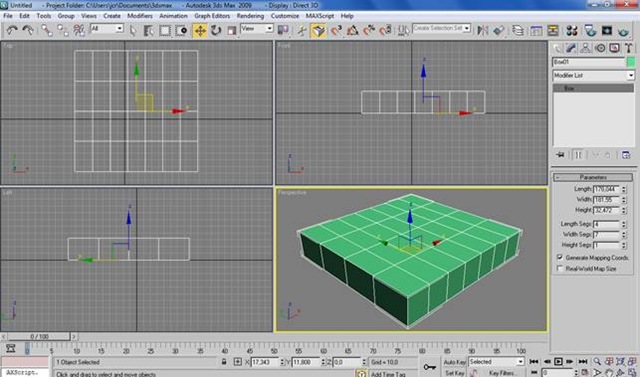This screenshot has height=377, width=640.
Task: Click the Mirror tool icon
Action: coord(483,31)
